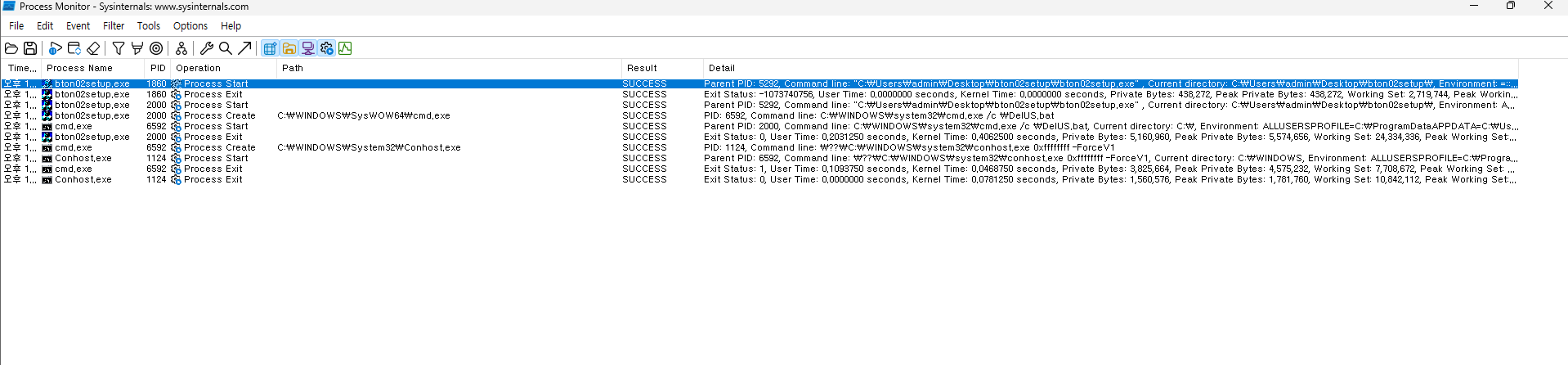Screen dimensions: 1568x365
Task: Toggle Show File System Activity icon
Action: 289,48
